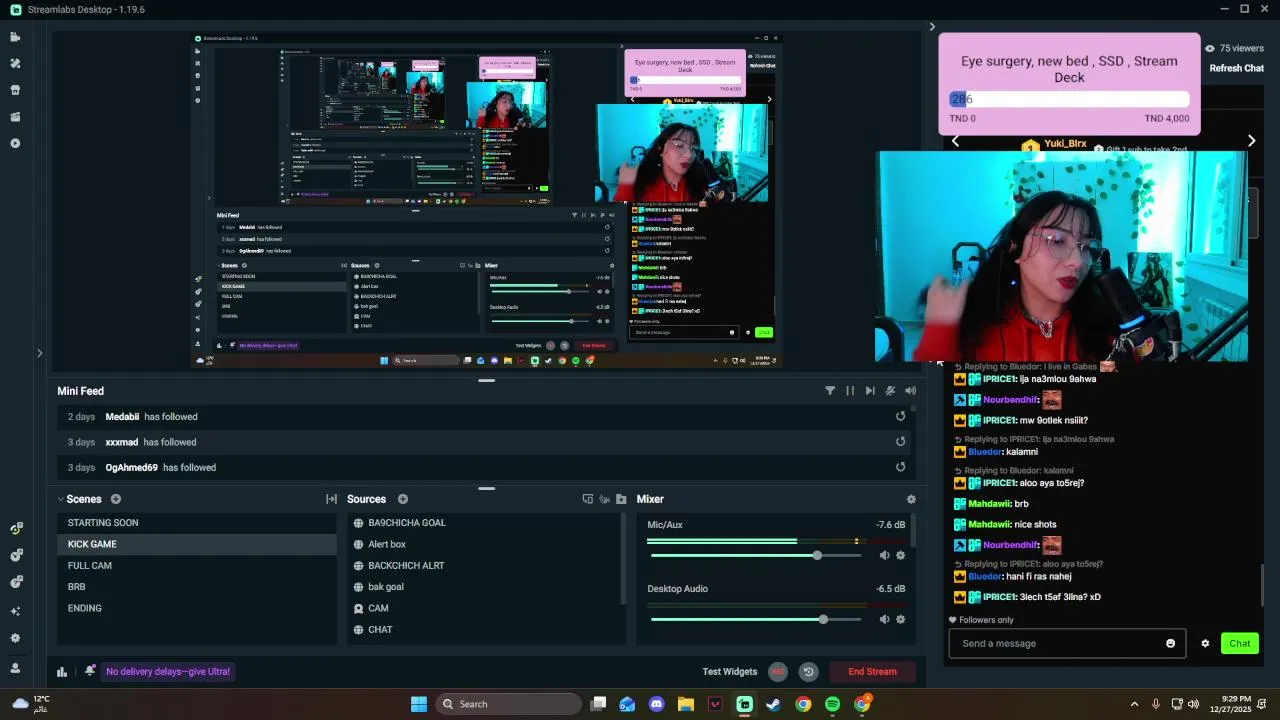Open Mixer advanced settings gear
This screenshot has width=1280, height=720.
(911, 499)
